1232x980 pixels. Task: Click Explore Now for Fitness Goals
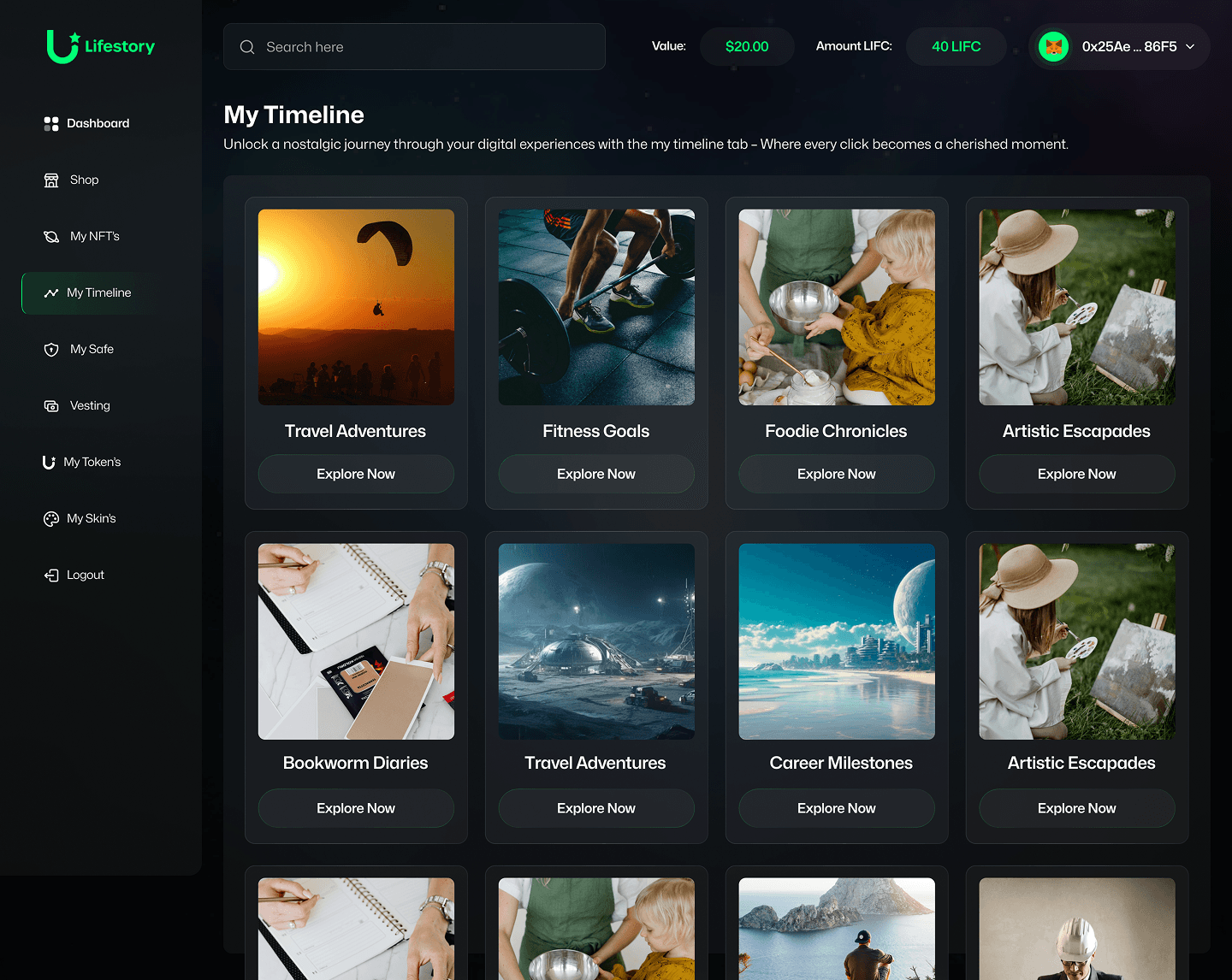tap(596, 474)
